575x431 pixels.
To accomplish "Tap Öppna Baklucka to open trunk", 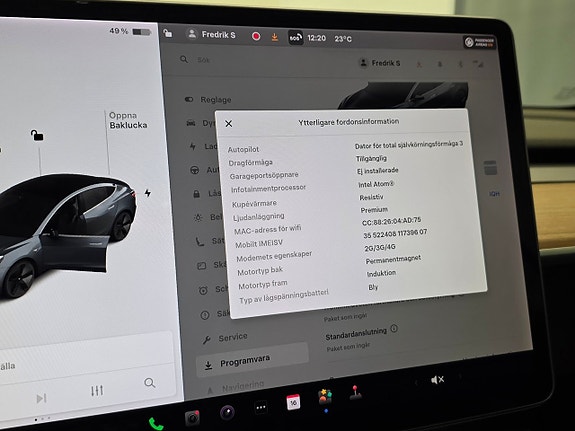I will point(128,120).
